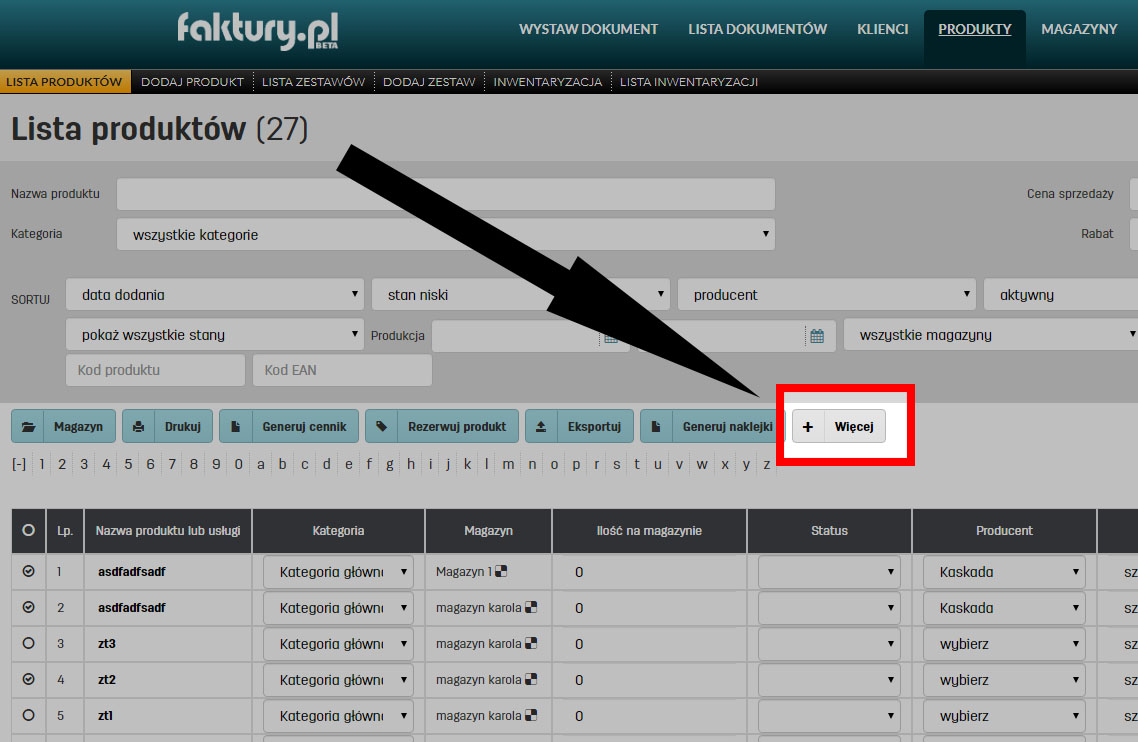Open the Więcej plus button
The width and height of the screenshot is (1138, 742).
(838, 426)
